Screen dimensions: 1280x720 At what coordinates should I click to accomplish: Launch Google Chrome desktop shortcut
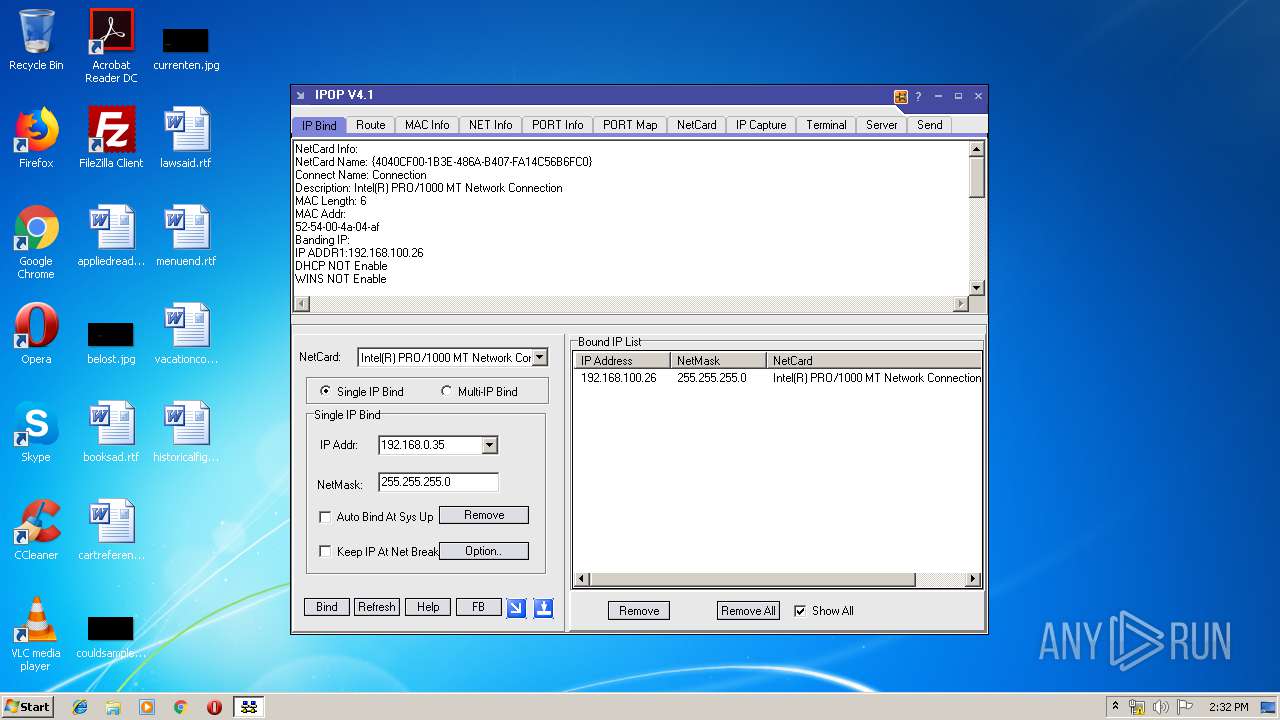[36, 242]
